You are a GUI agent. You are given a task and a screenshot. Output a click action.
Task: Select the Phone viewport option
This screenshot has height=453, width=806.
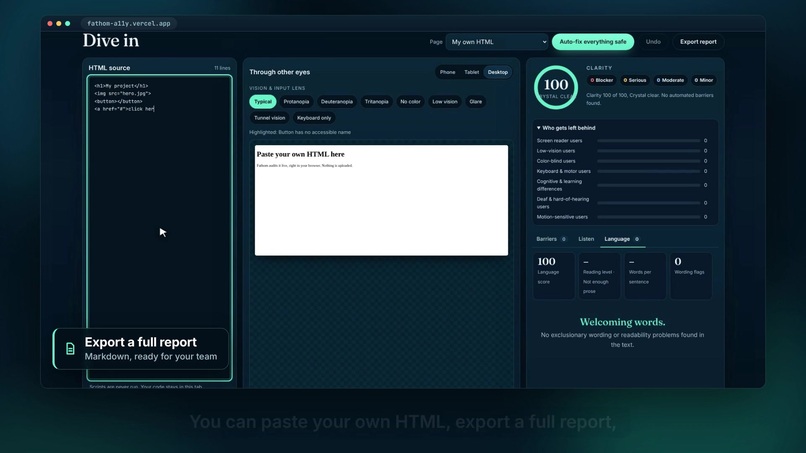pos(447,73)
